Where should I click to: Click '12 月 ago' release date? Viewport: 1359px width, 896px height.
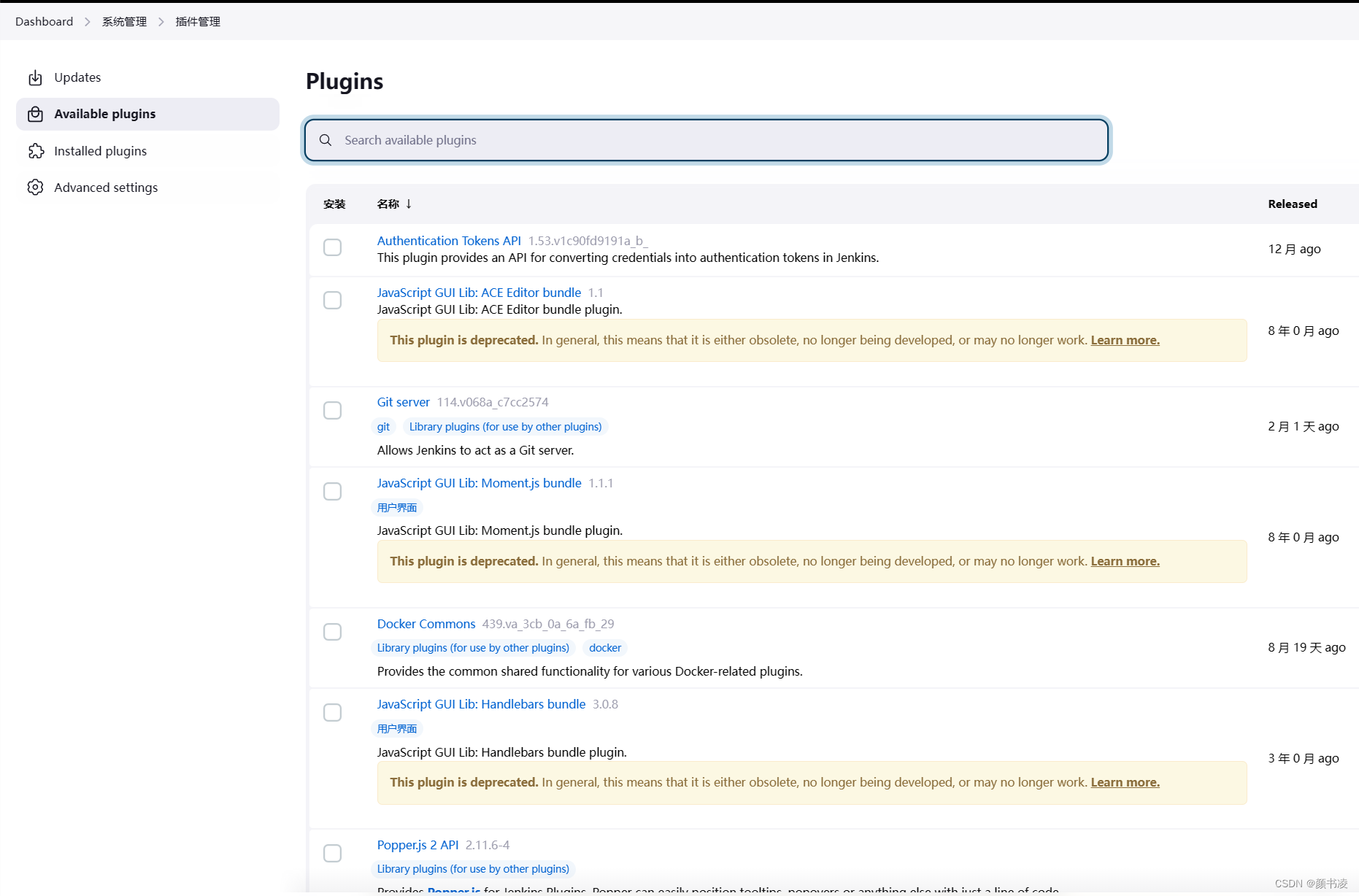(x=1295, y=249)
